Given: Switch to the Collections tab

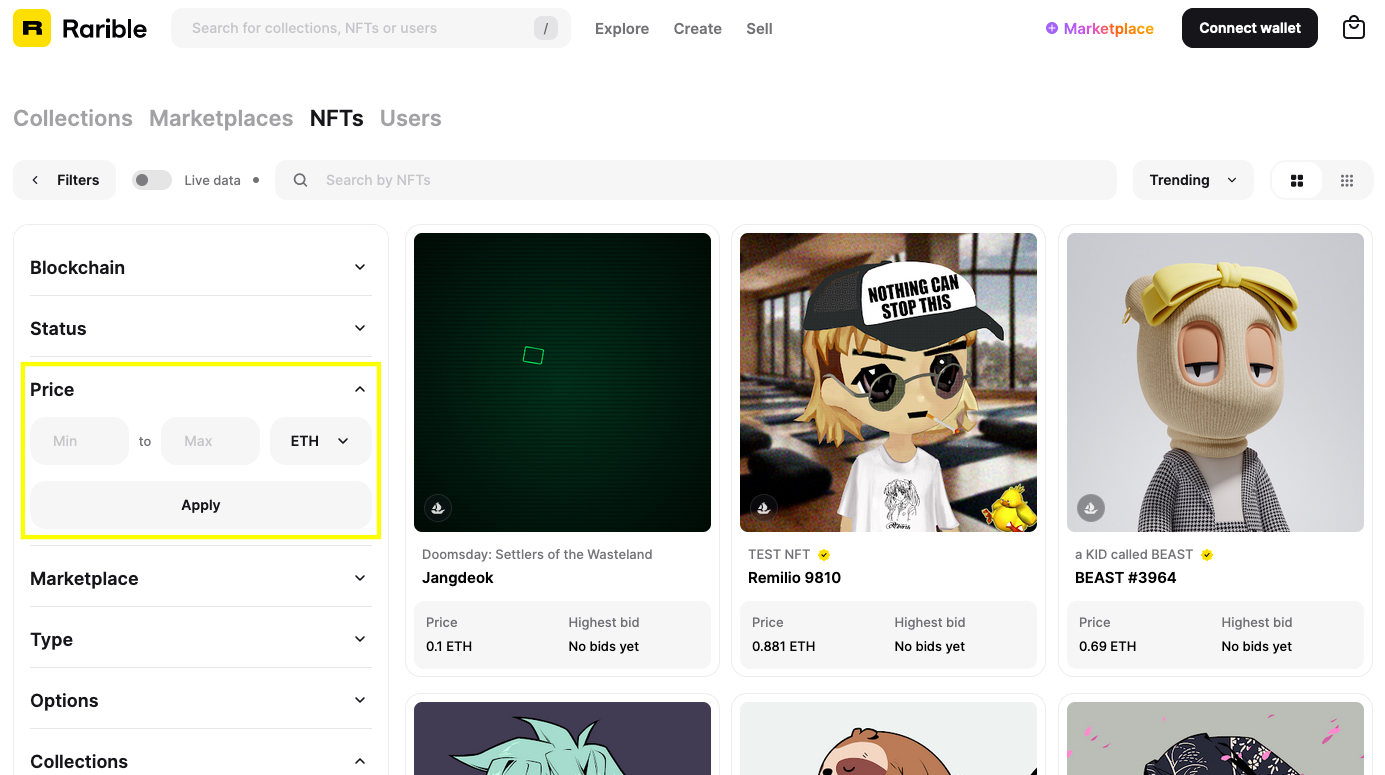Looking at the screenshot, I should [x=73, y=118].
